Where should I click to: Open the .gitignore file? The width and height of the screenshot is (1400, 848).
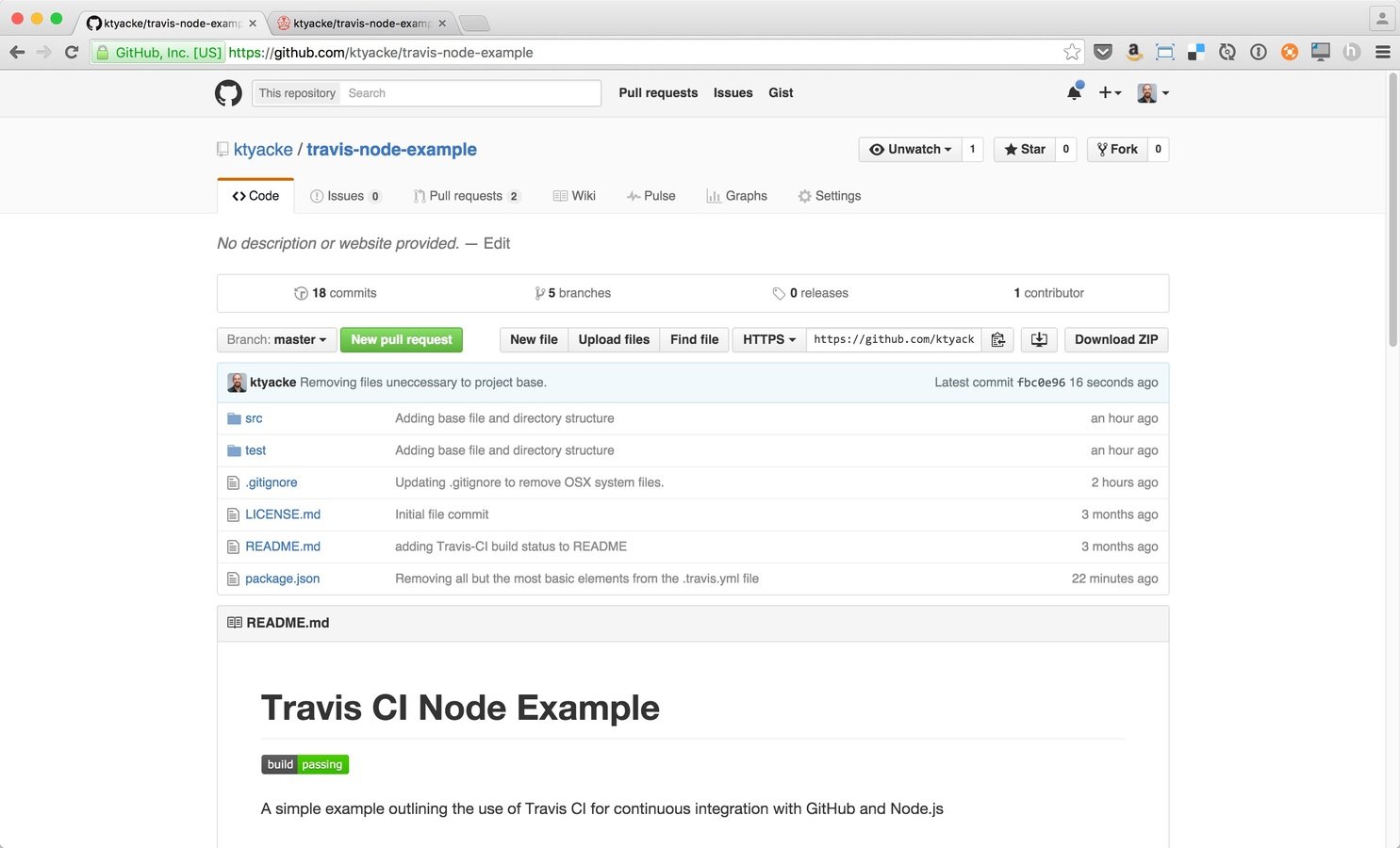pos(272,482)
